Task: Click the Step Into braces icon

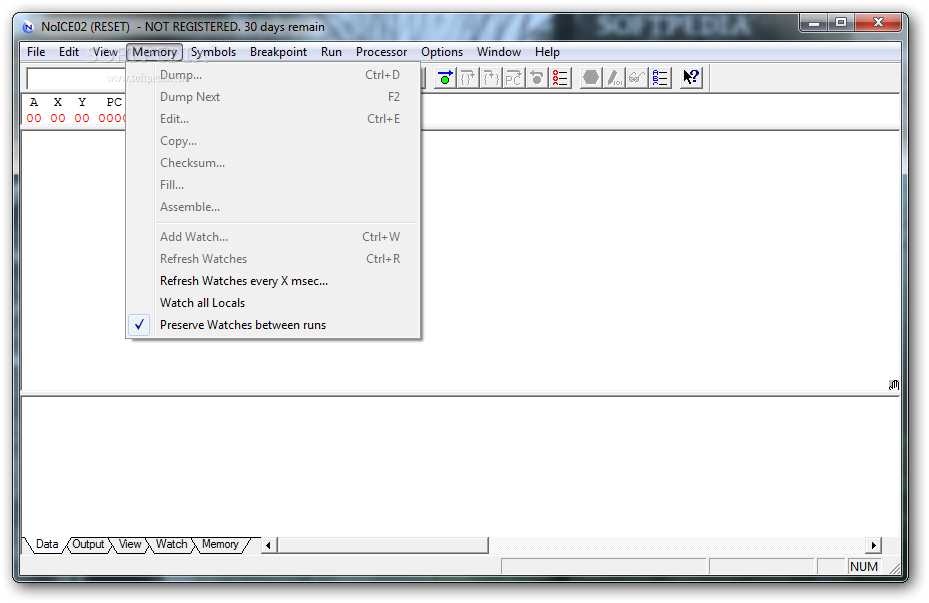Action: point(468,78)
